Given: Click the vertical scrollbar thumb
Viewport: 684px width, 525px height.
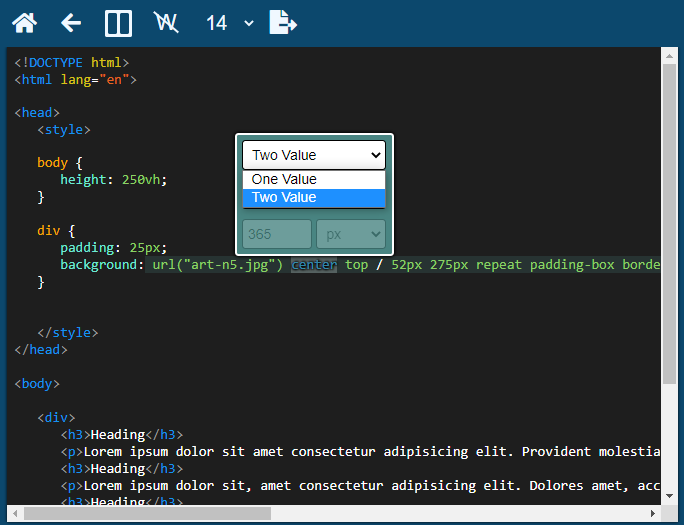Looking at the screenshot, I should coord(669,224).
